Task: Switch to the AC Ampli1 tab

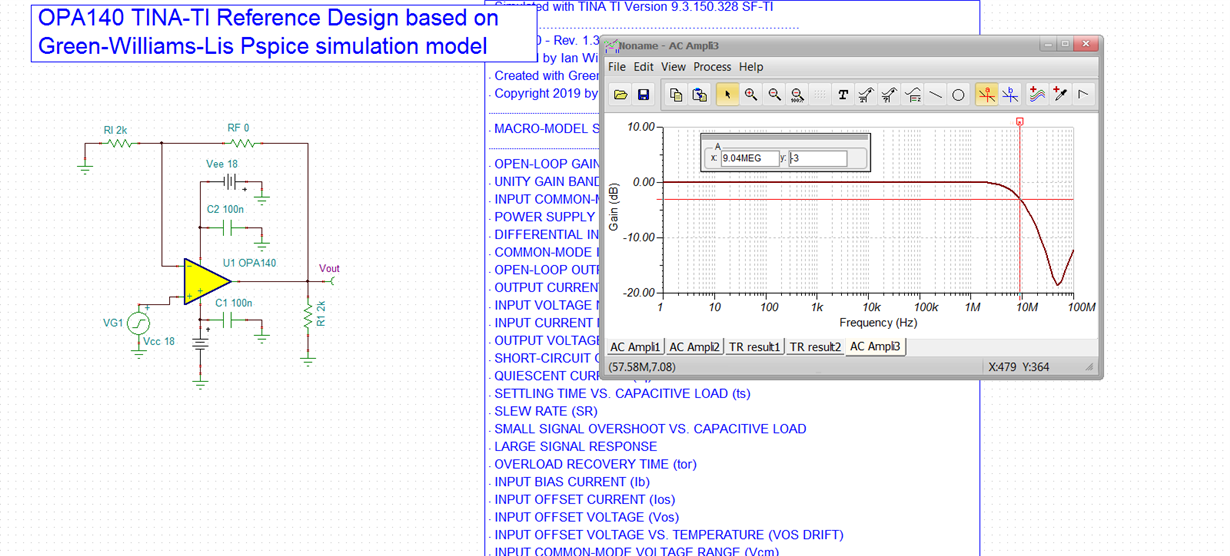Action: [x=636, y=347]
